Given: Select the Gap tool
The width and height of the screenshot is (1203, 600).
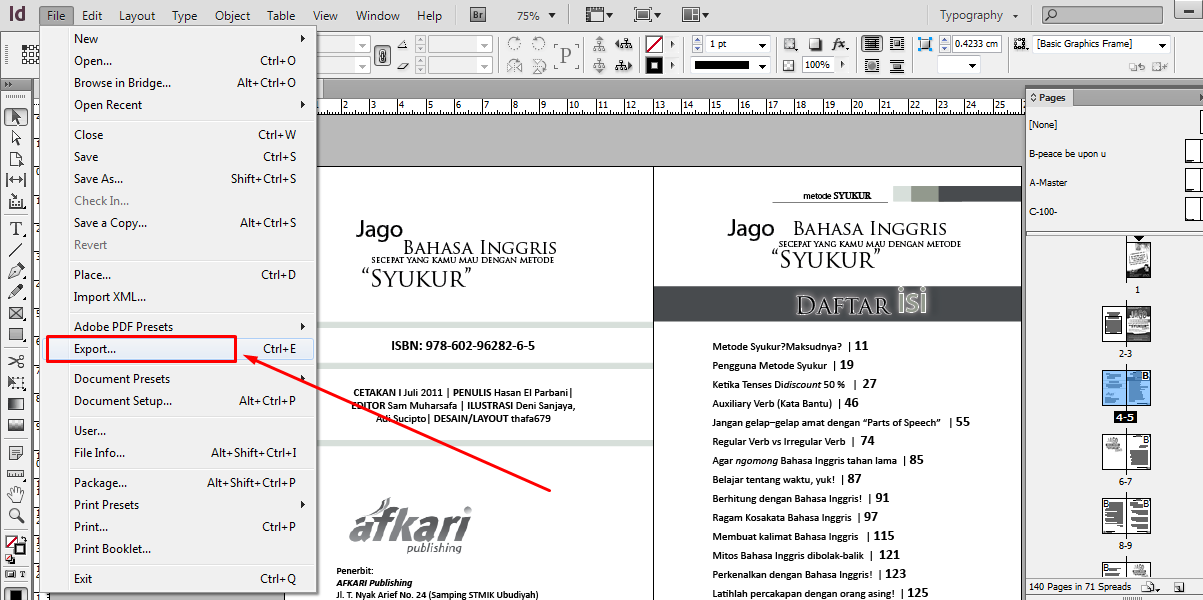Looking at the screenshot, I should (16, 180).
